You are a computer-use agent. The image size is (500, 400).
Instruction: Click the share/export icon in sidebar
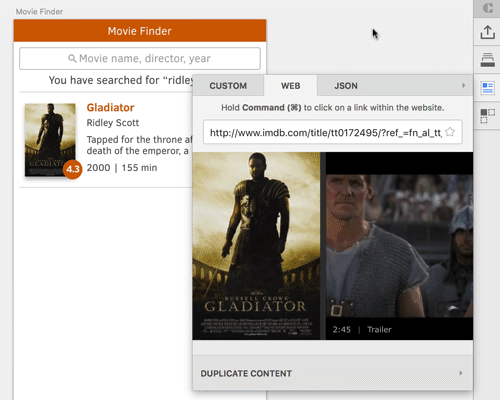pos(487,32)
